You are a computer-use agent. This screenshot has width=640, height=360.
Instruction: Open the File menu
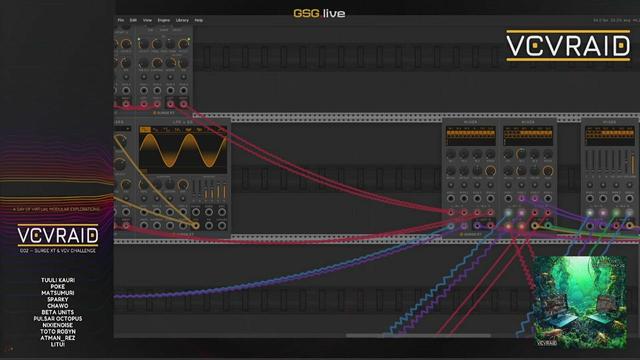pos(121,20)
